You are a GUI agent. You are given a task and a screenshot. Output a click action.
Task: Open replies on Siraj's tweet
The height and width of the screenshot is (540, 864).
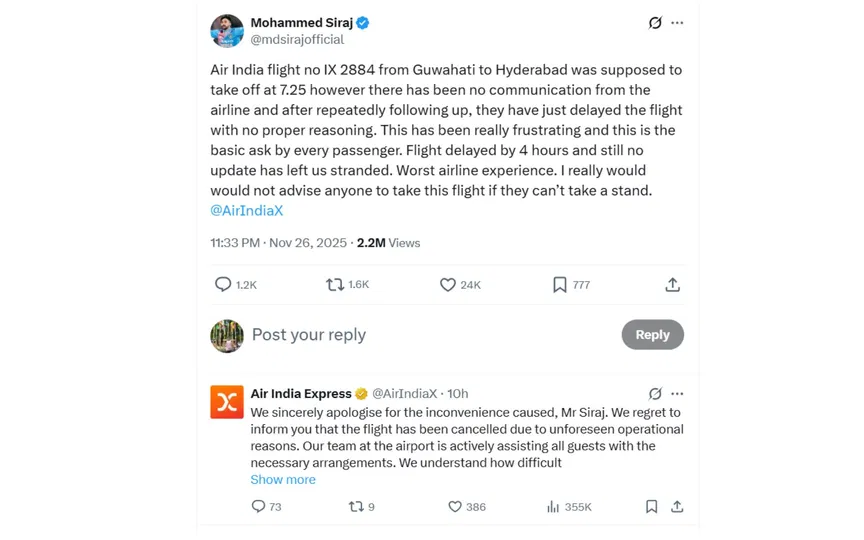coord(223,285)
